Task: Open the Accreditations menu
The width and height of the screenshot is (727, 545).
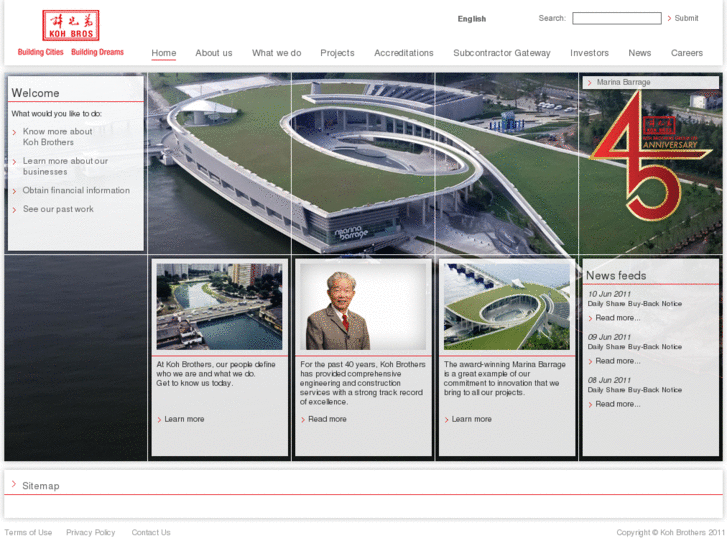Action: coord(404,53)
